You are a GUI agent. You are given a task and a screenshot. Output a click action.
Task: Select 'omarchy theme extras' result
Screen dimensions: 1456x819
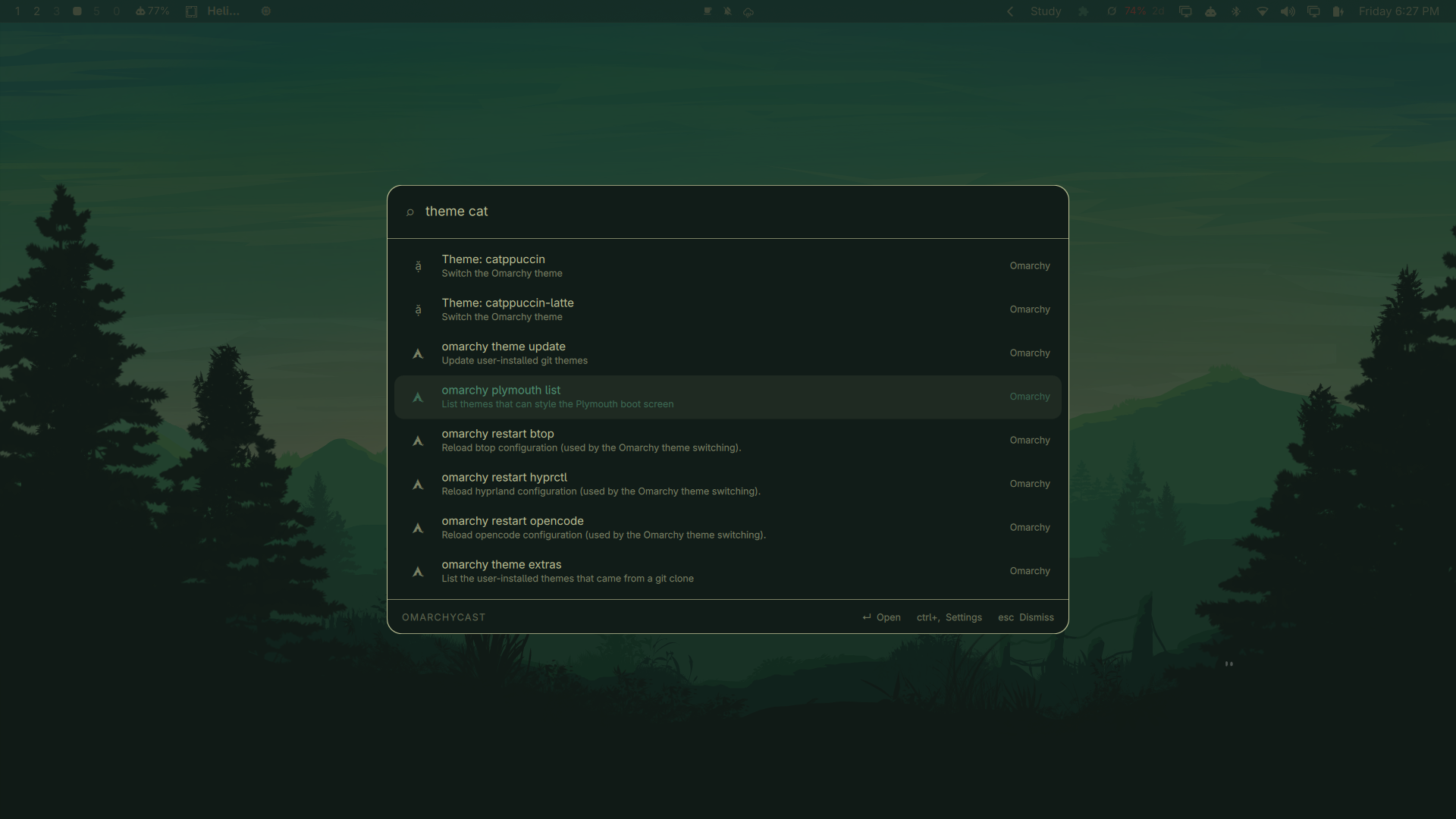click(728, 571)
